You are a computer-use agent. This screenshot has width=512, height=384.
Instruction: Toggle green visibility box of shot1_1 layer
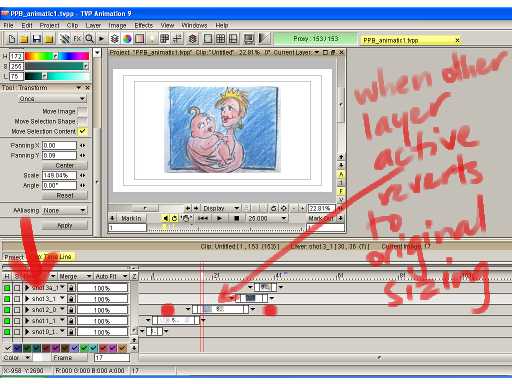tap(7, 321)
